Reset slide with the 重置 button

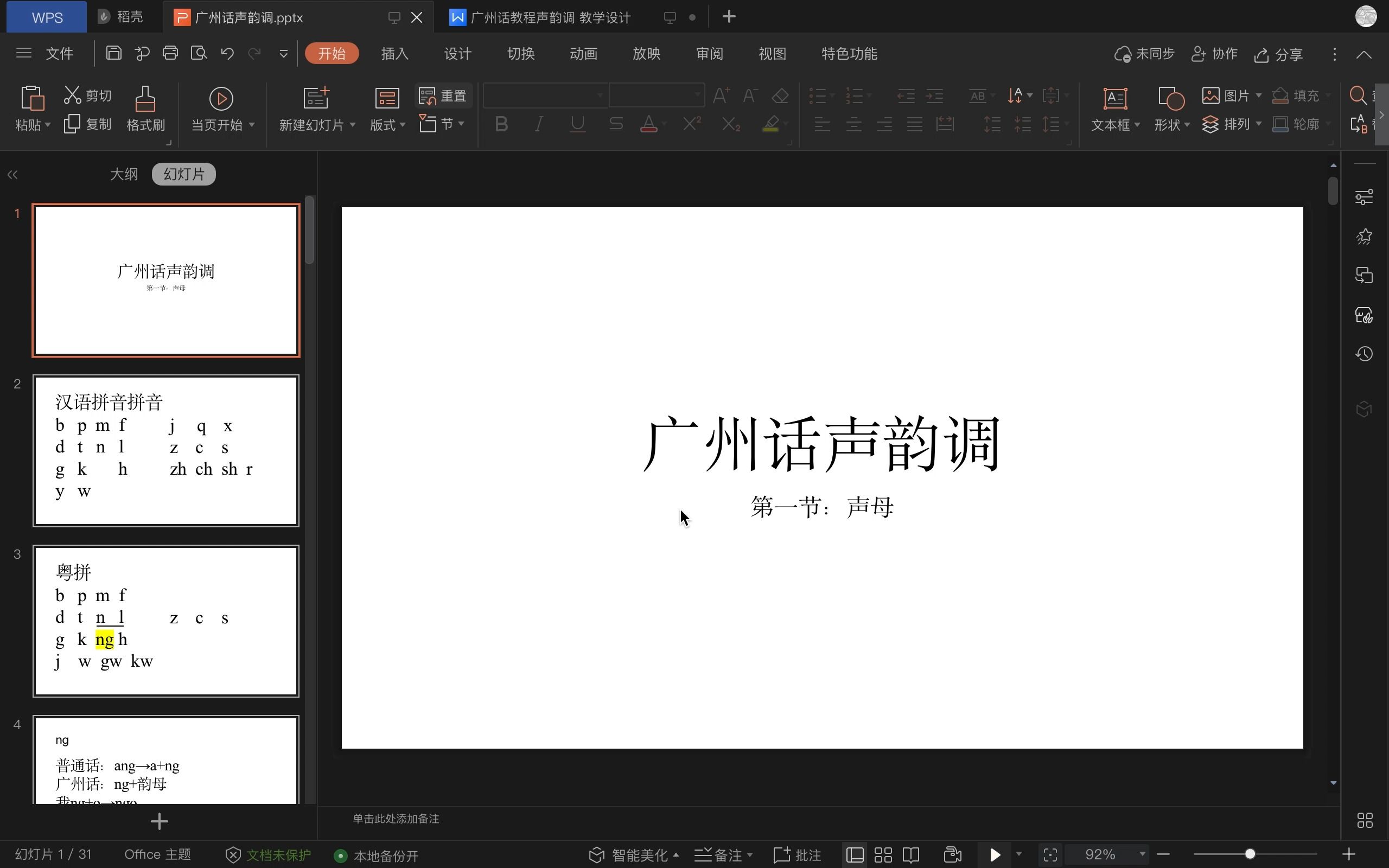click(443, 96)
